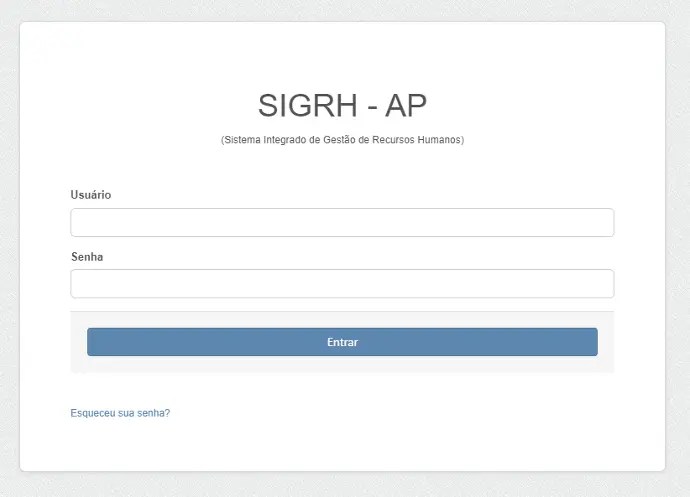Activate the first field of the login form
The height and width of the screenshot is (497, 690).
point(342,222)
